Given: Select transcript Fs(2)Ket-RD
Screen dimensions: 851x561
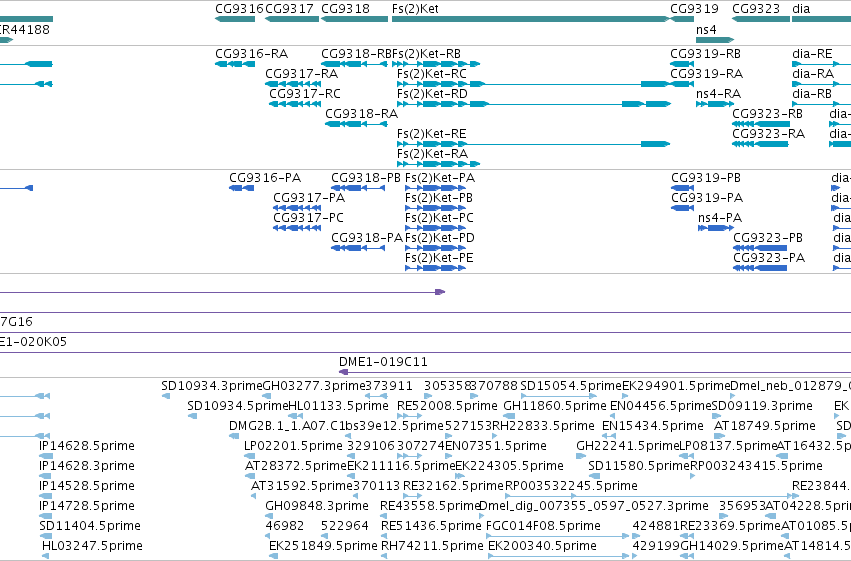Looking at the screenshot, I should pos(534,104).
